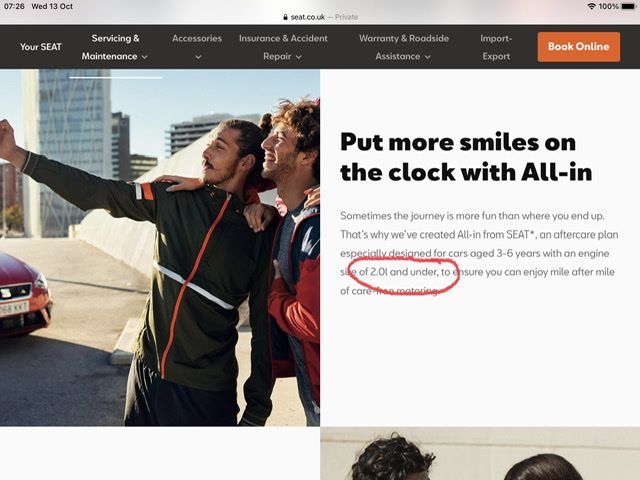640x480 pixels.
Task: Expand the Servicing & Maintenance chevron
Action: tap(144, 57)
